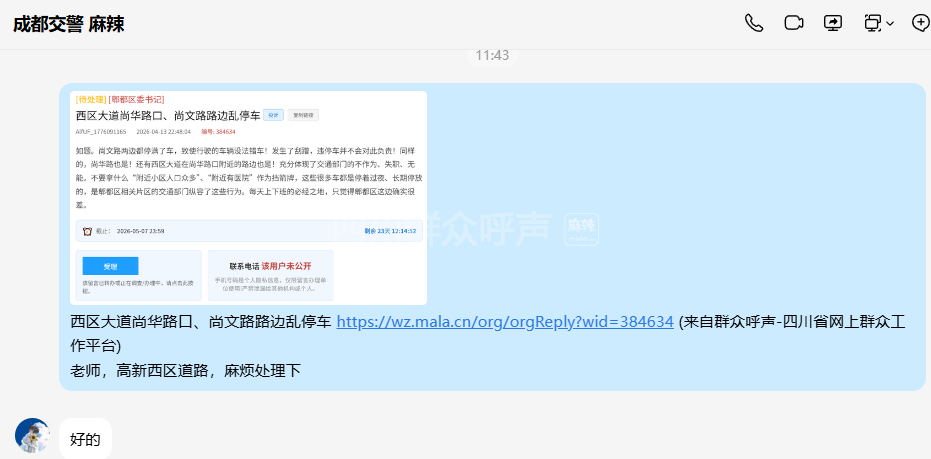Screen dimensions: 931x459
Task: Start a voice call with the phone icon
Action: (754, 23)
